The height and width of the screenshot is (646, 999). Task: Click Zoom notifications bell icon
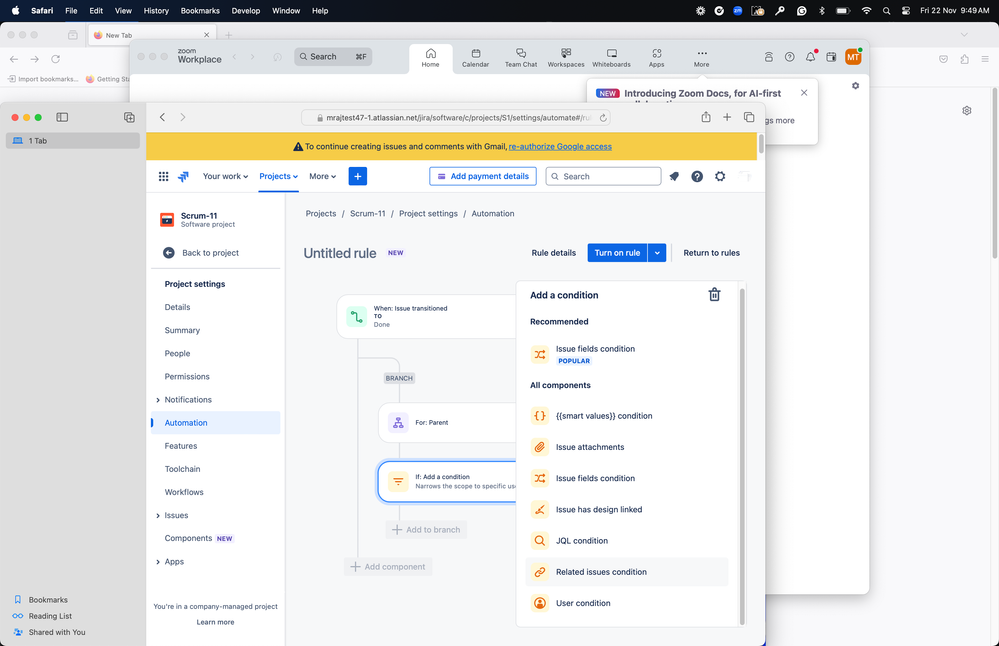(x=810, y=57)
